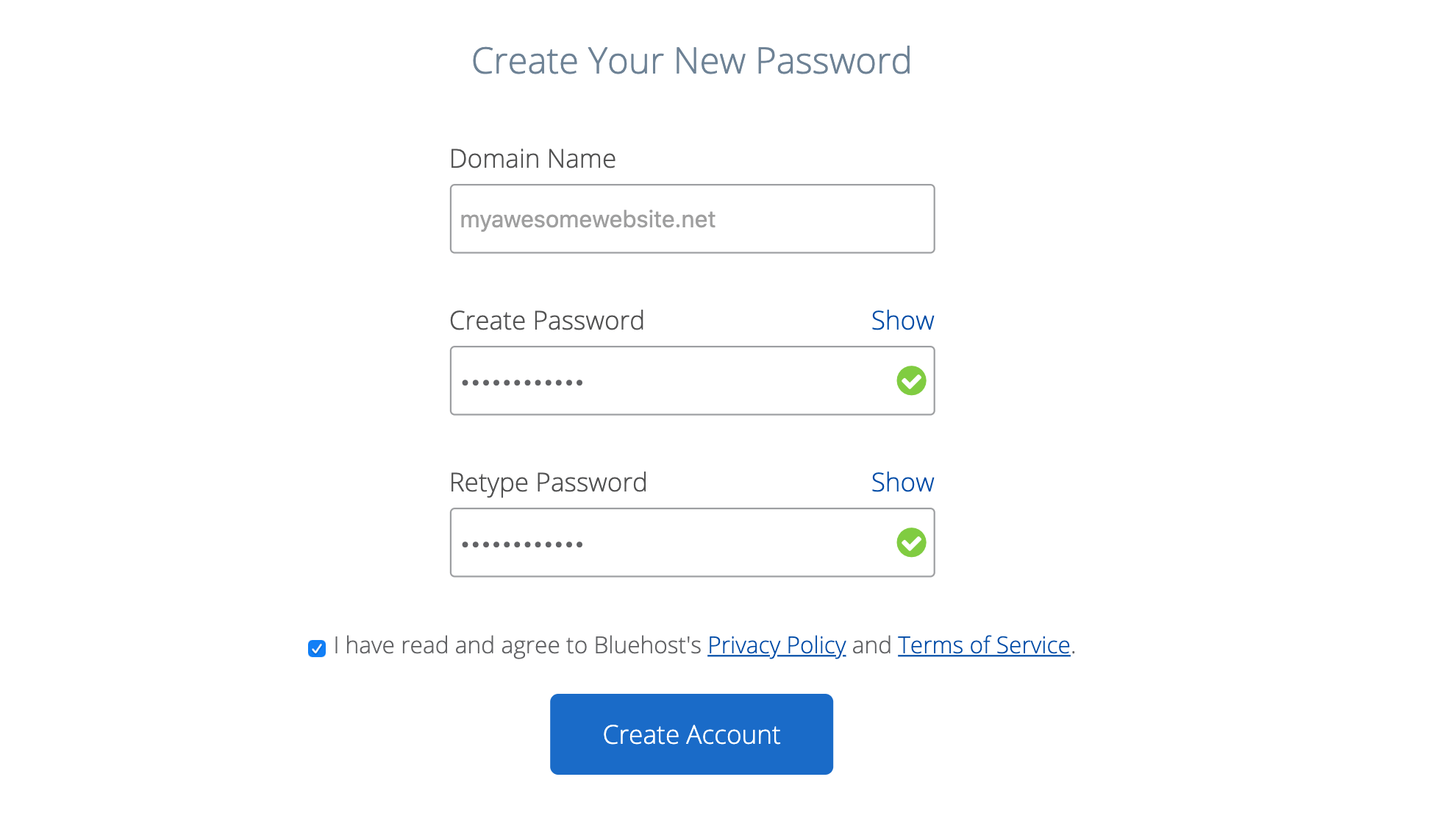
Task: Open the Privacy Policy link
Action: tap(777, 645)
